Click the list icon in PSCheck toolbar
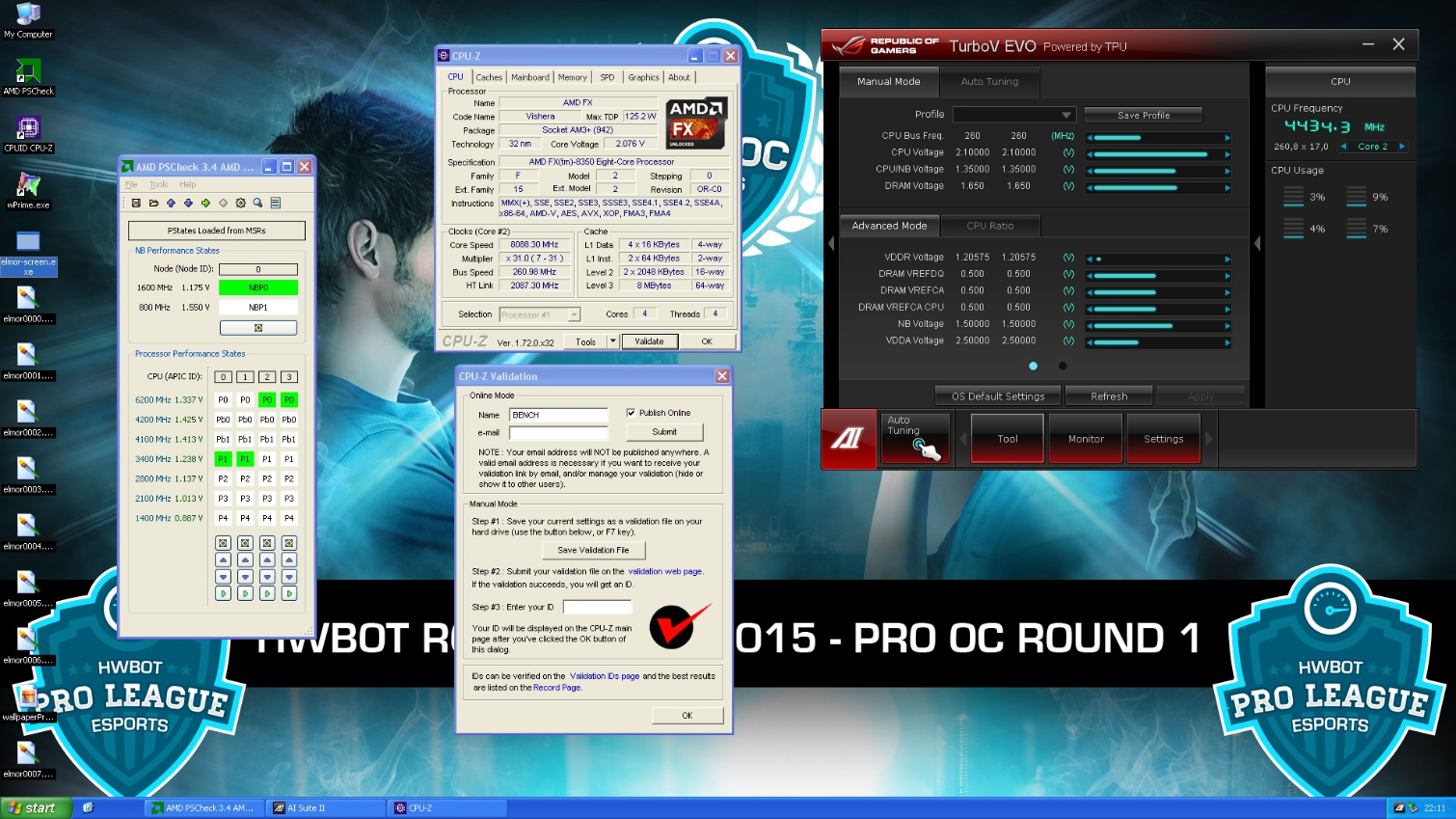Viewport: 1456px width, 819px height. point(275,203)
